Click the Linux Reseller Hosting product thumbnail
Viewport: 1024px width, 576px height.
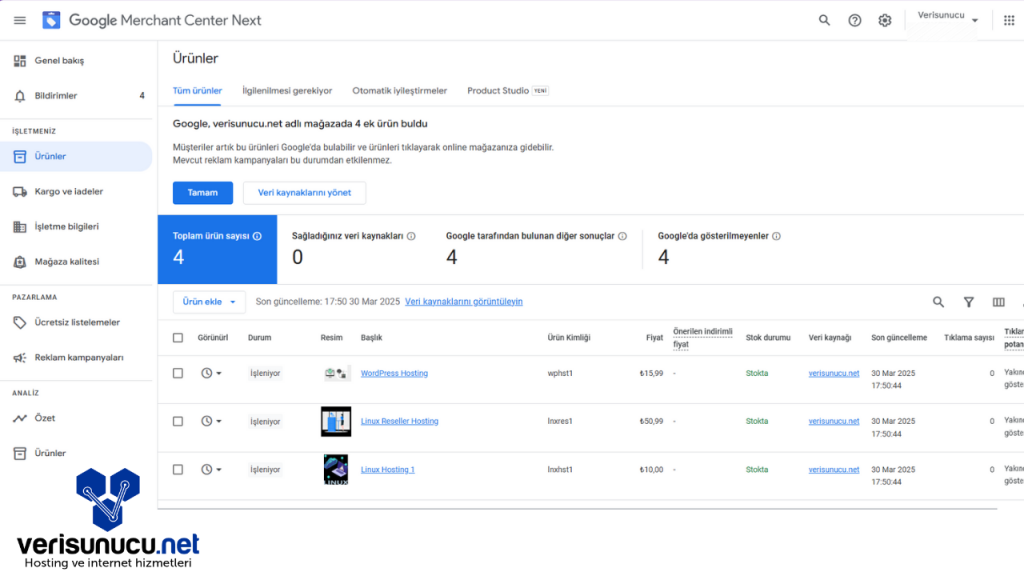pyautogui.click(x=336, y=421)
